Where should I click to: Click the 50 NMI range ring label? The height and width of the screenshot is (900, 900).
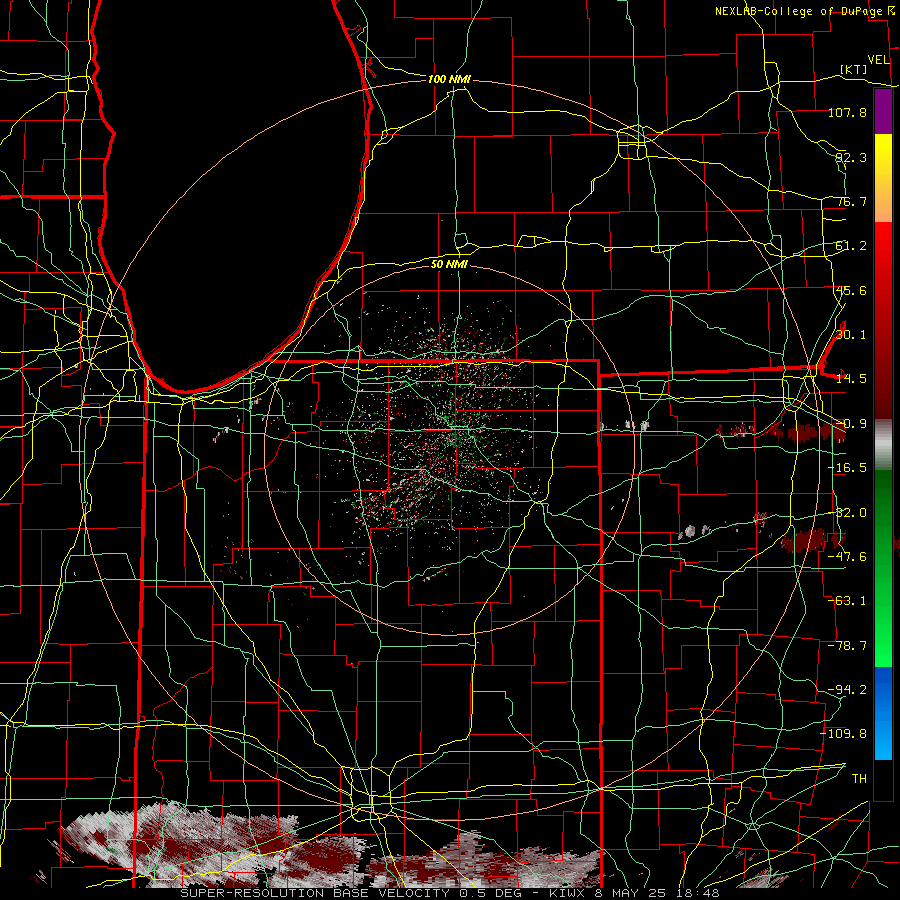(x=449, y=264)
